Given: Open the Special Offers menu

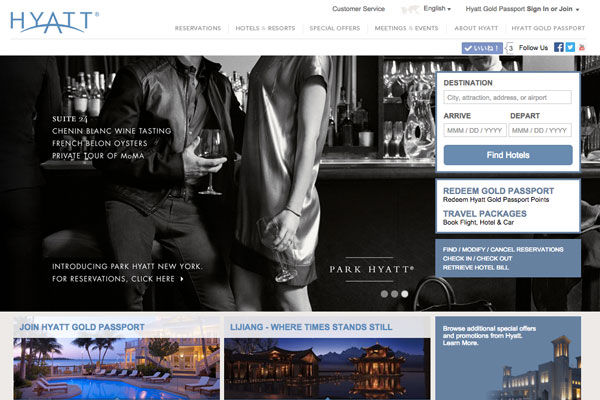Looking at the screenshot, I should click(x=335, y=28).
